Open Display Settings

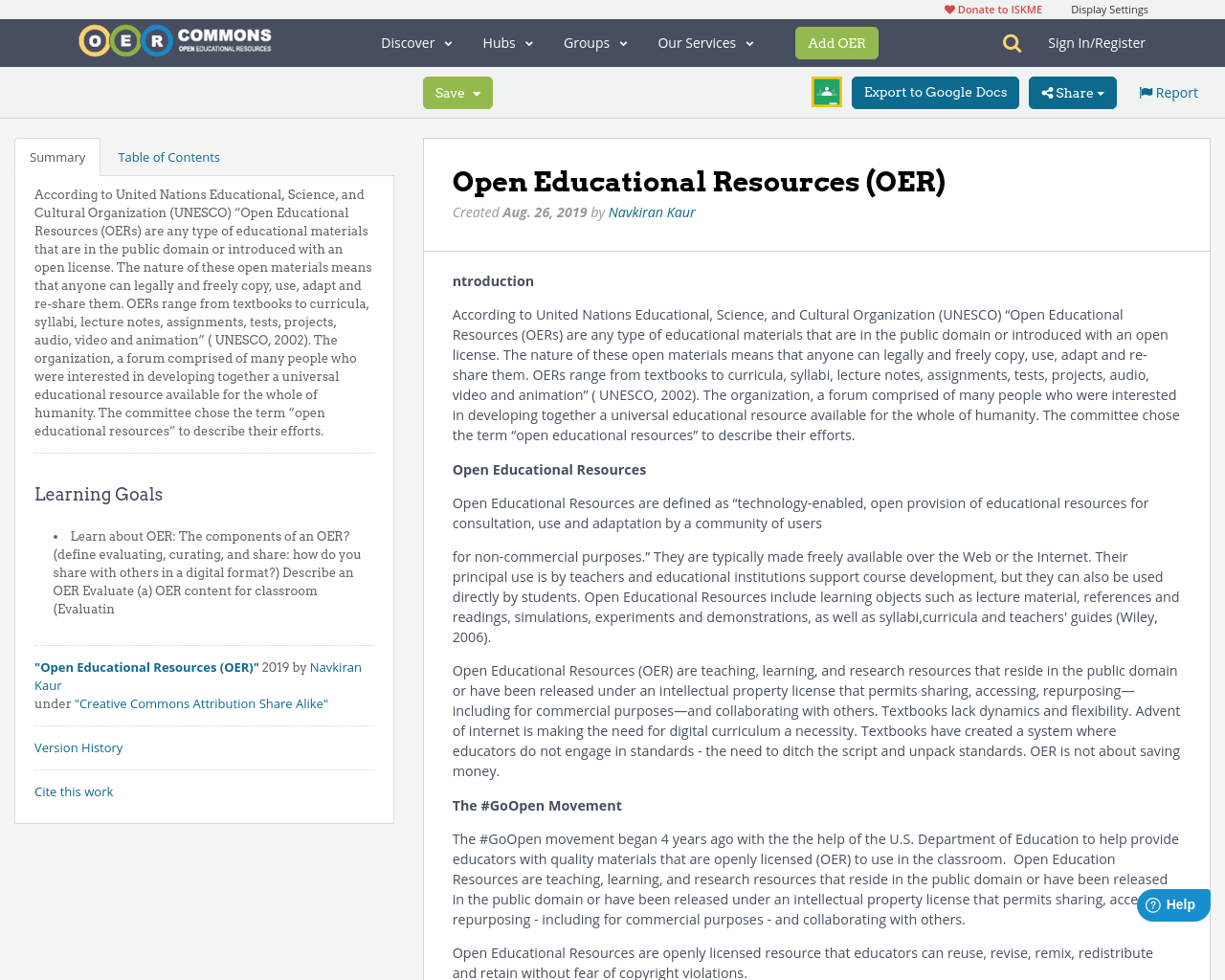click(x=1109, y=8)
